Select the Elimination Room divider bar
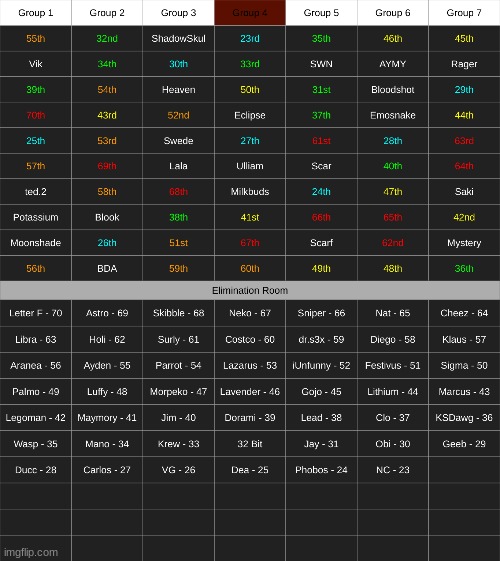Image resolution: width=500 pixels, height=561 pixels. coord(250,291)
